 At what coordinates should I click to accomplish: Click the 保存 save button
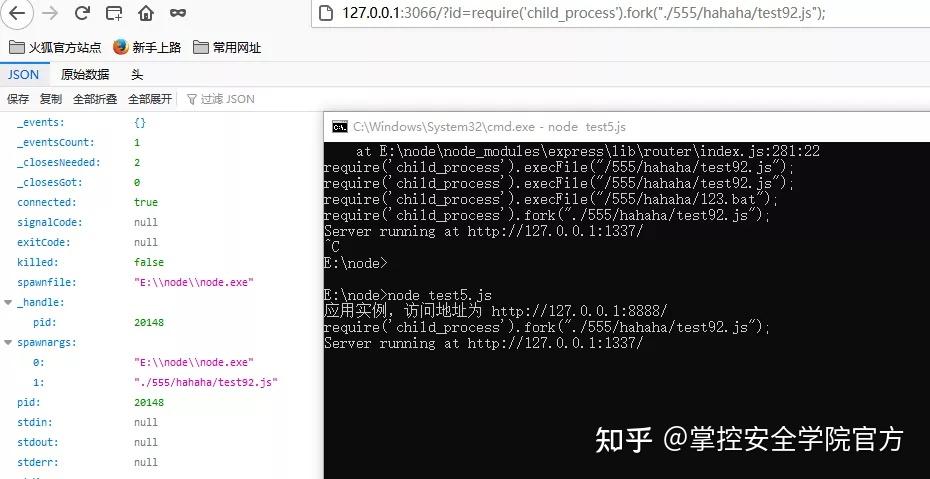coord(18,99)
